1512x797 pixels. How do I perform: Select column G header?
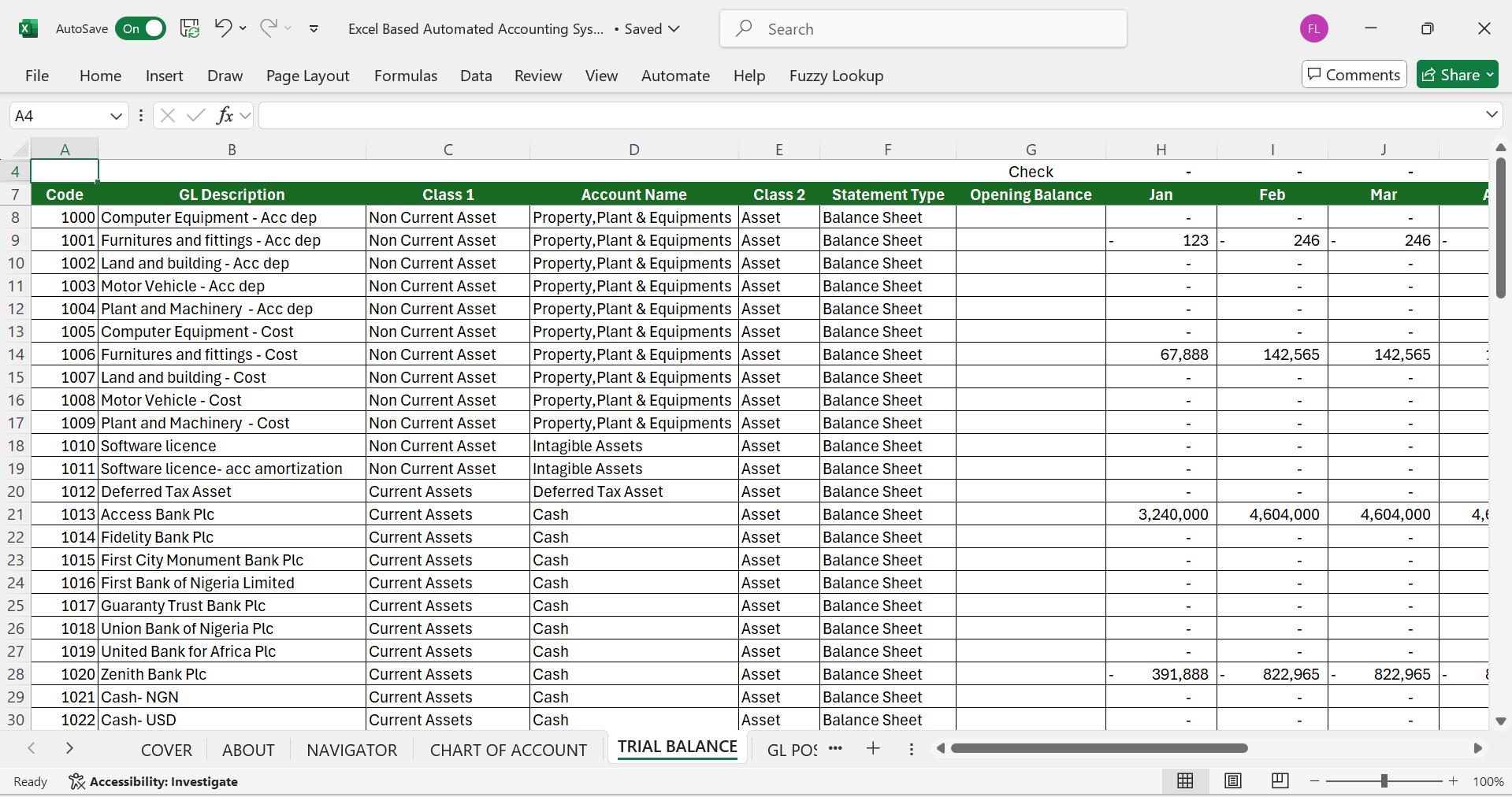coord(1031,150)
